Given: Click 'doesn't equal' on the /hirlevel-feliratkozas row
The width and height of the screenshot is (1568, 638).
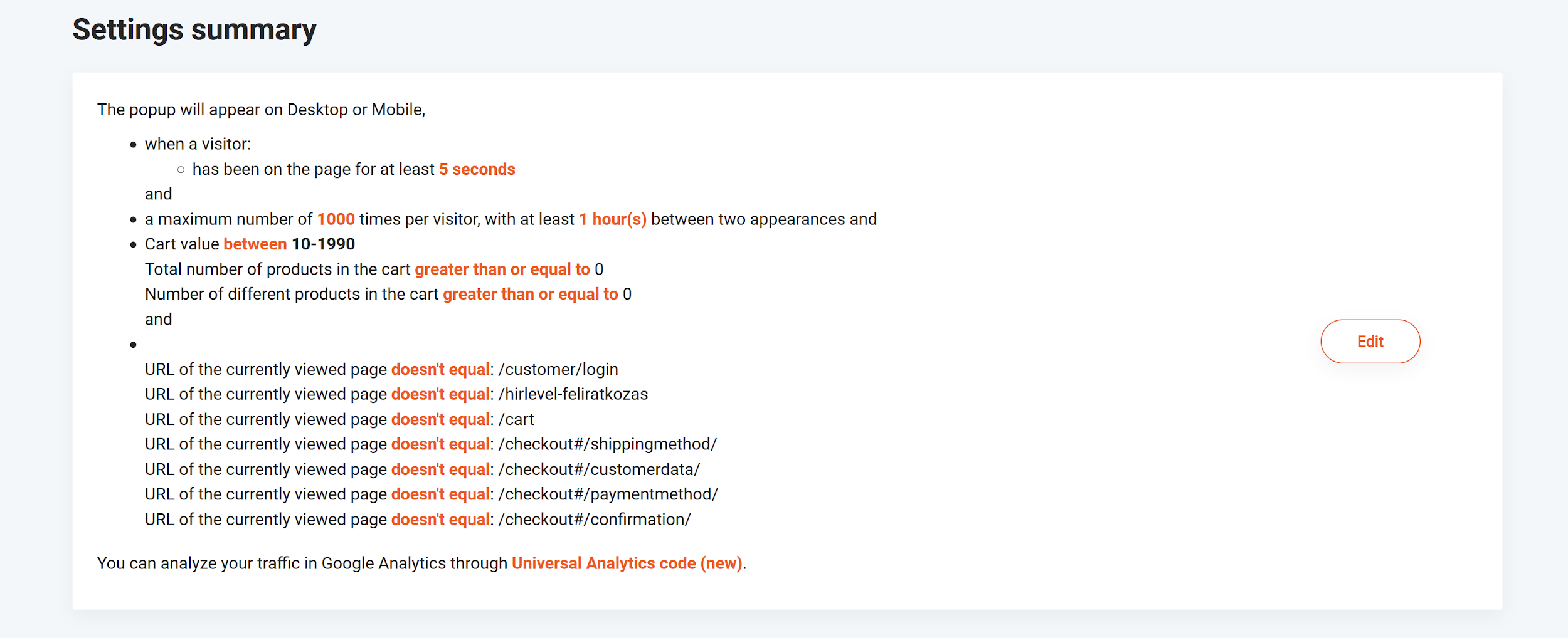Looking at the screenshot, I should [440, 394].
